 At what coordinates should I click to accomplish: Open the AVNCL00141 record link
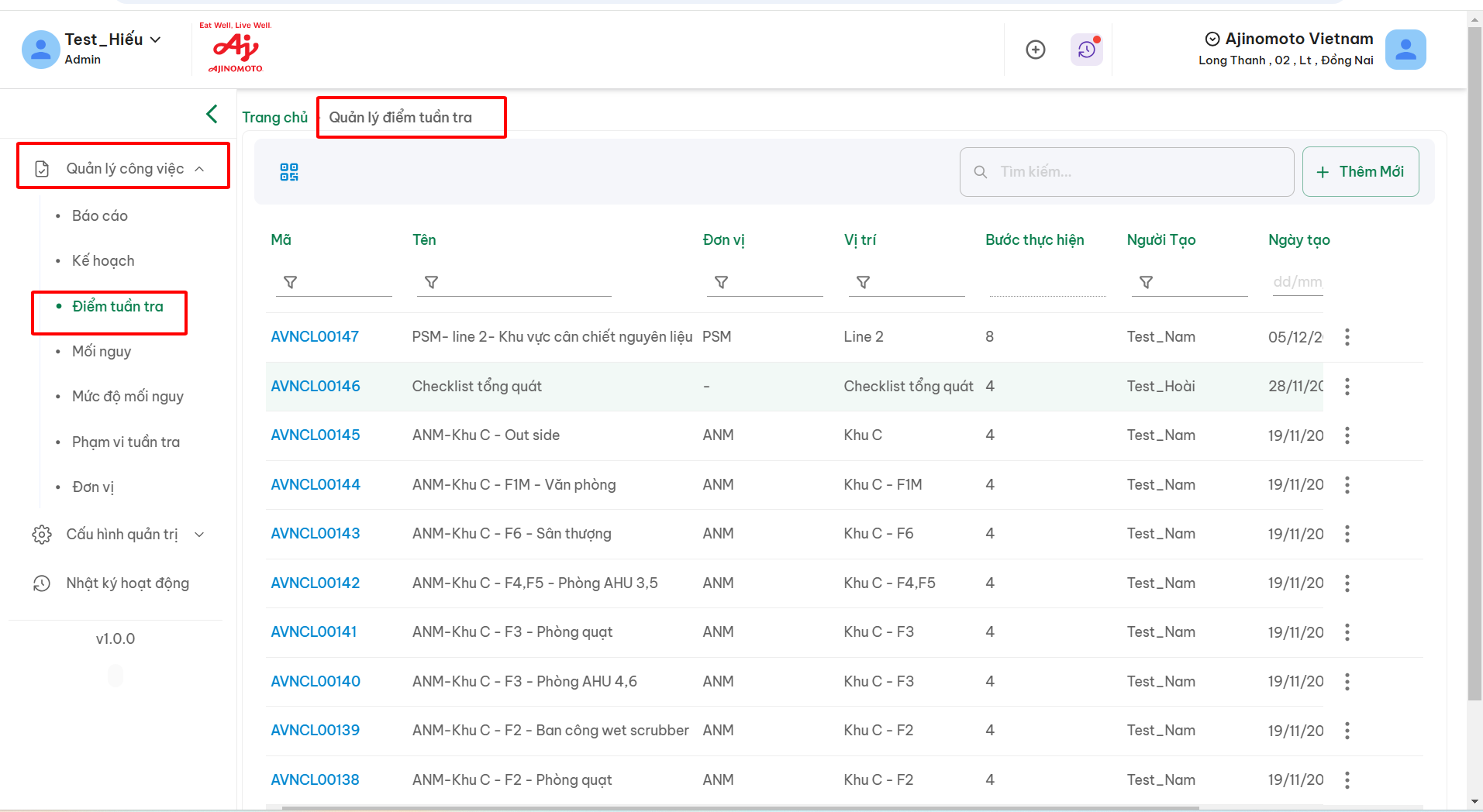(x=314, y=632)
